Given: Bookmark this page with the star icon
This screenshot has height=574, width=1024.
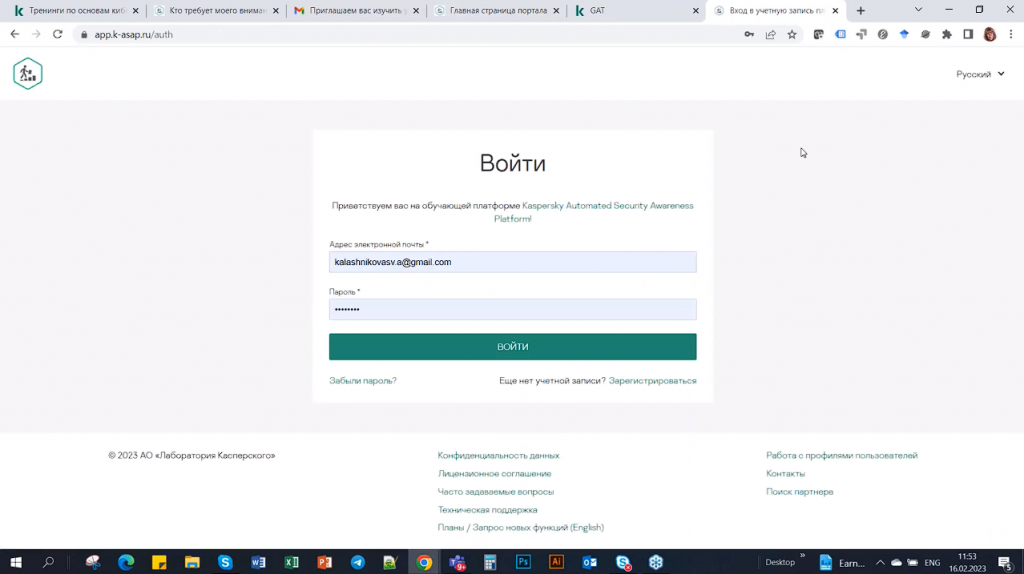Looking at the screenshot, I should coord(792,35).
